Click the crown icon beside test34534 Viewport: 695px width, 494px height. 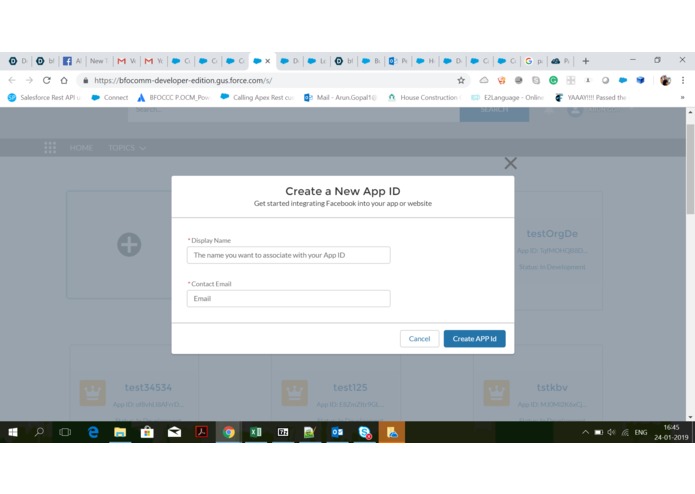(92, 393)
